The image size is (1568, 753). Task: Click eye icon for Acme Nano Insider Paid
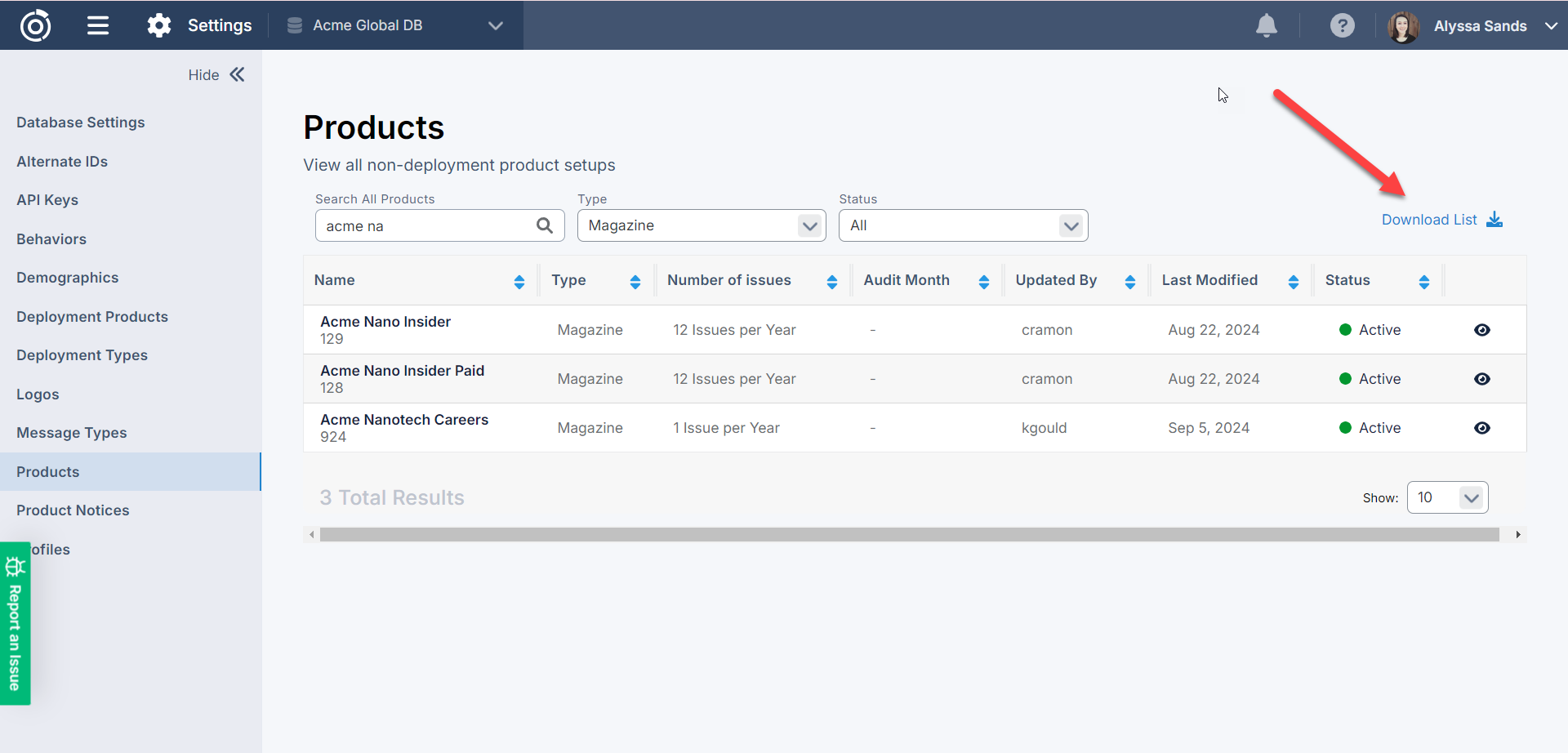(1481, 379)
